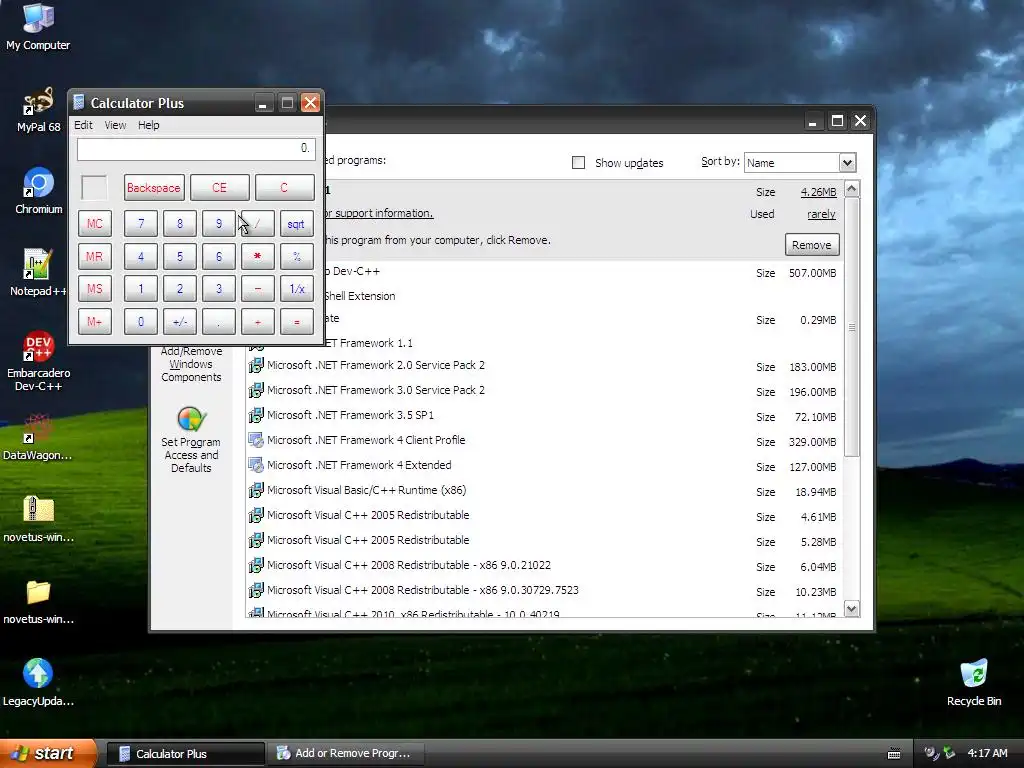This screenshot has width=1024, height=768.
Task: Open the Windows start menu
Action: pyautogui.click(x=48, y=754)
